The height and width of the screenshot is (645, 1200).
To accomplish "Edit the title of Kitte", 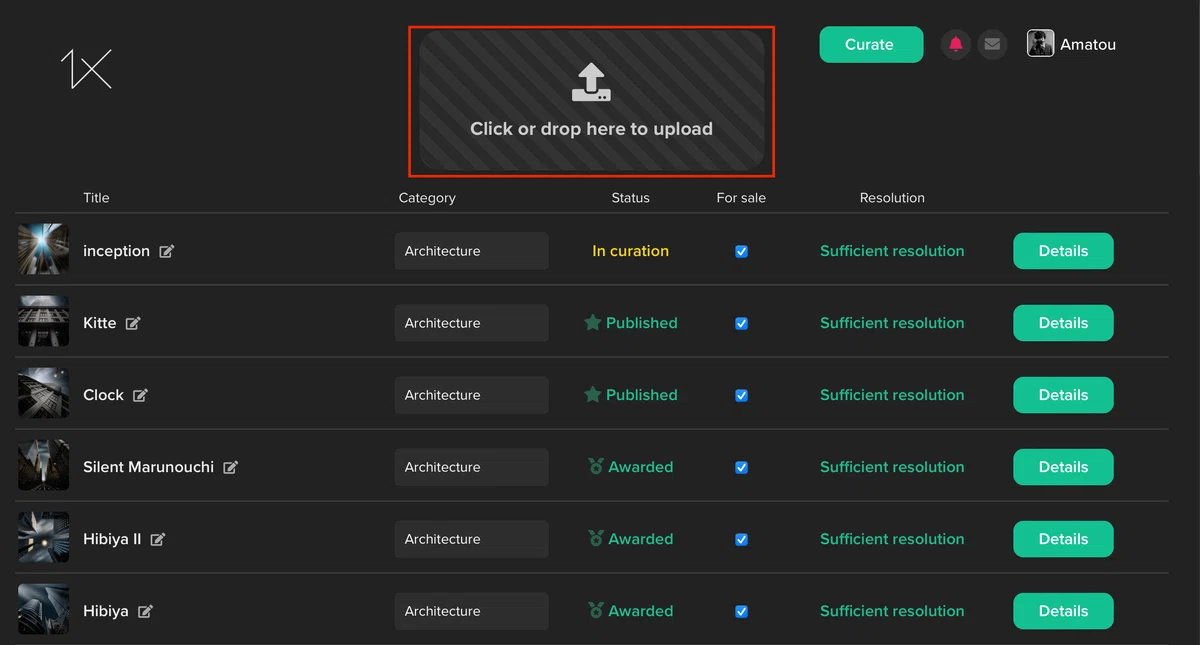I will click(x=133, y=323).
